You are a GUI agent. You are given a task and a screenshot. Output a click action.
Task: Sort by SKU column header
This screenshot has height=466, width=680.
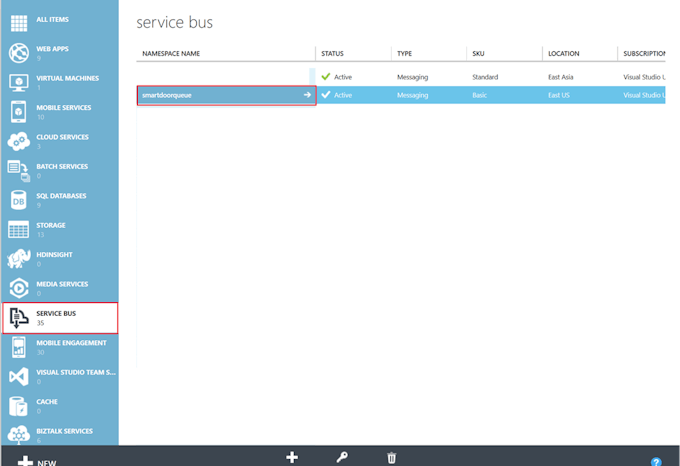(x=478, y=53)
